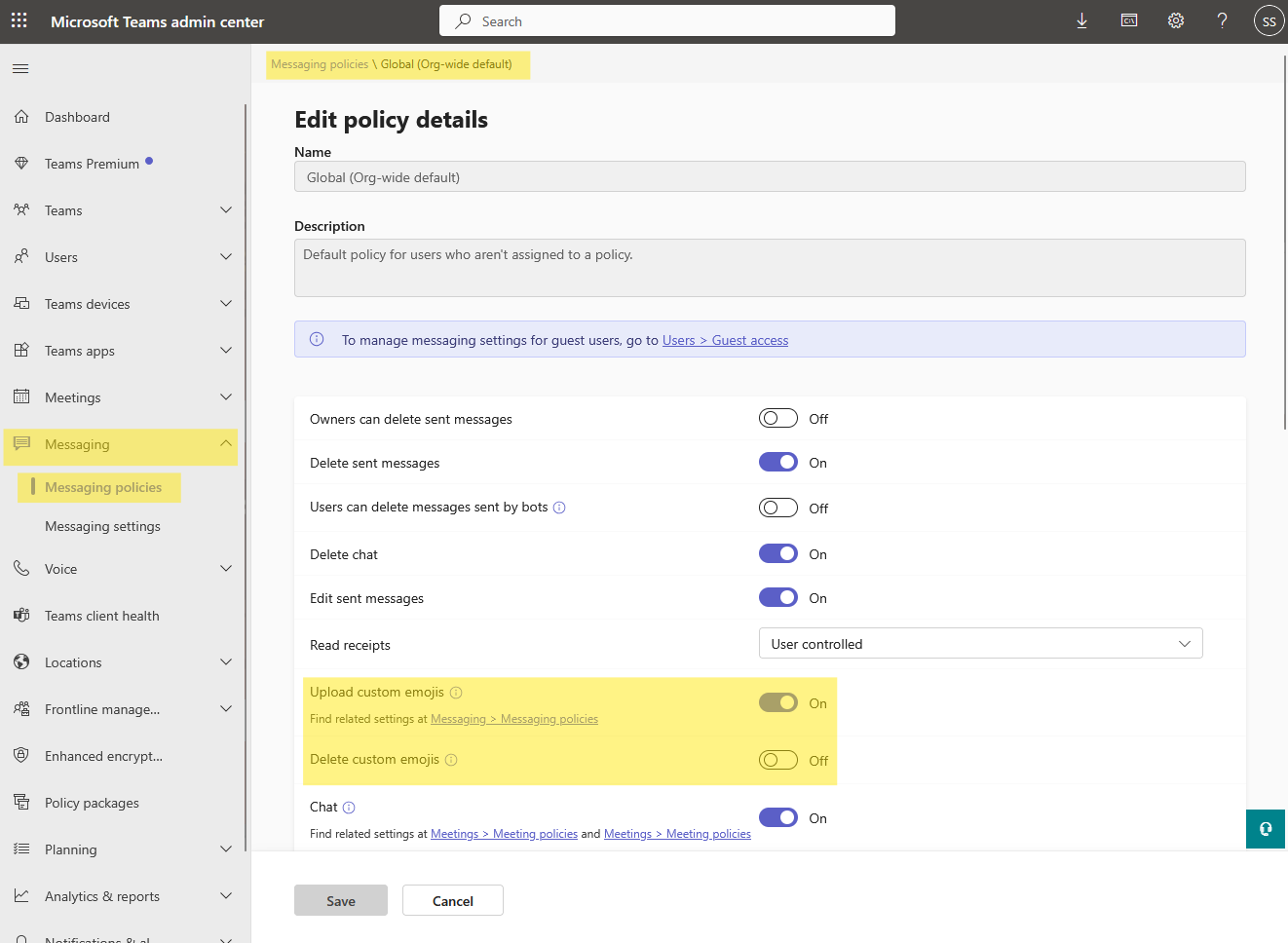Open the teal help feedback widget
This screenshot has width=1288, height=943.
click(1265, 829)
